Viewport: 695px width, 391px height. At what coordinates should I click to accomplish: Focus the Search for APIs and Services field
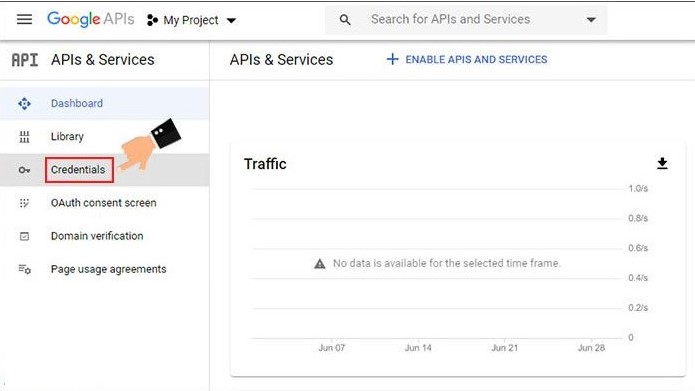(x=466, y=20)
